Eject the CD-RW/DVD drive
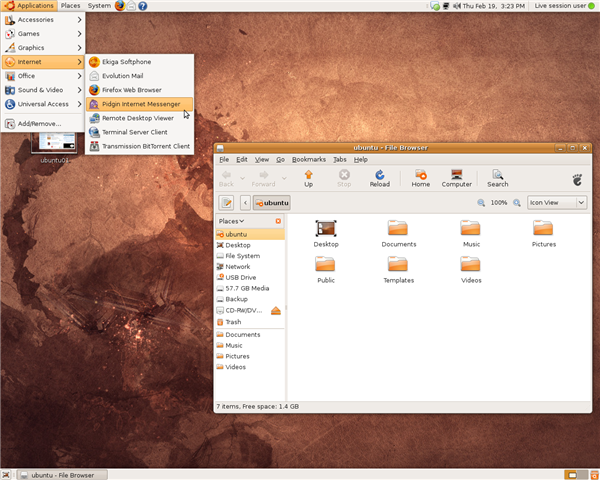600x480 pixels. (x=276, y=310)
